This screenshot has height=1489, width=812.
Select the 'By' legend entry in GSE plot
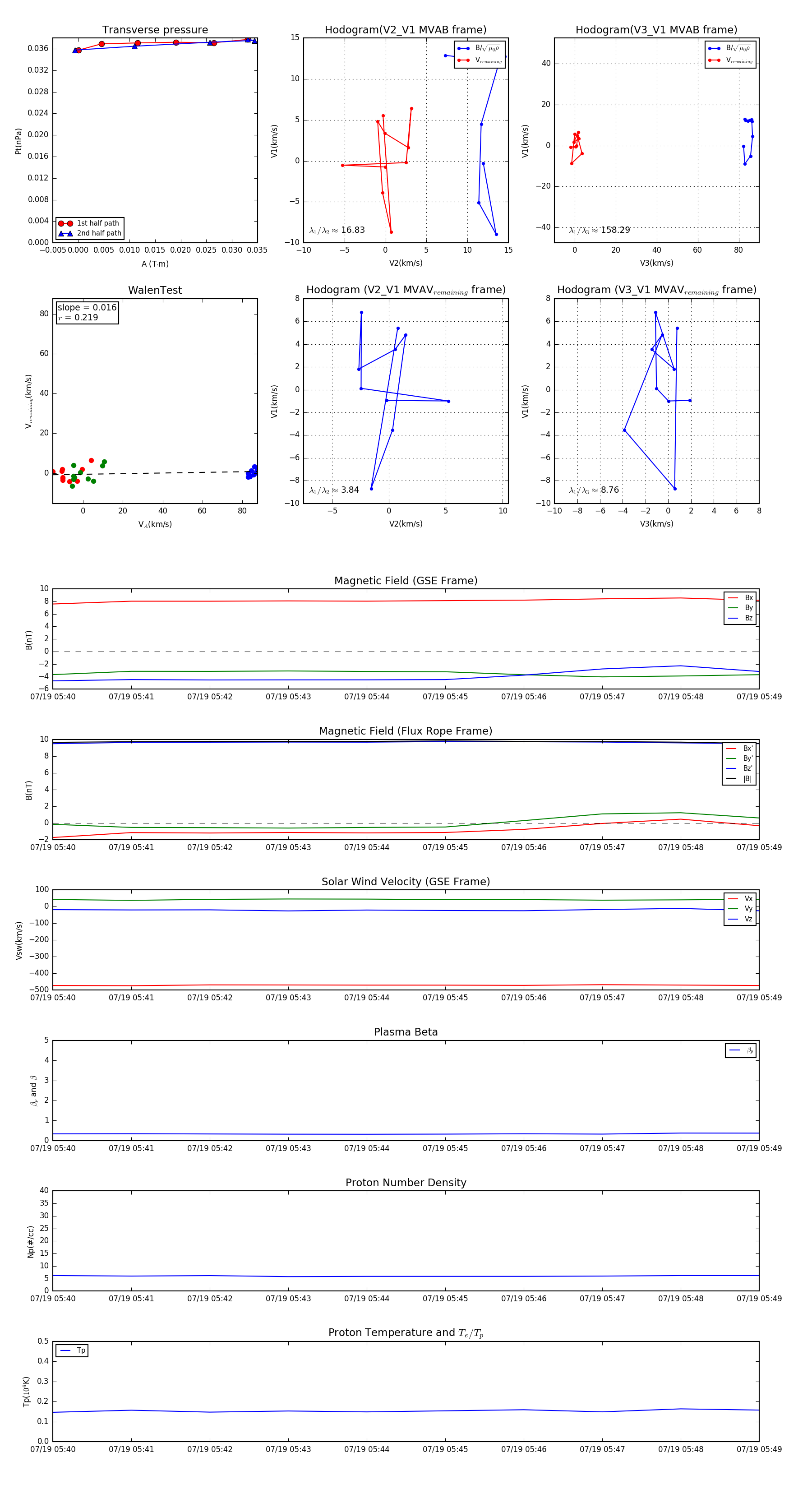[x=740, y=607]
